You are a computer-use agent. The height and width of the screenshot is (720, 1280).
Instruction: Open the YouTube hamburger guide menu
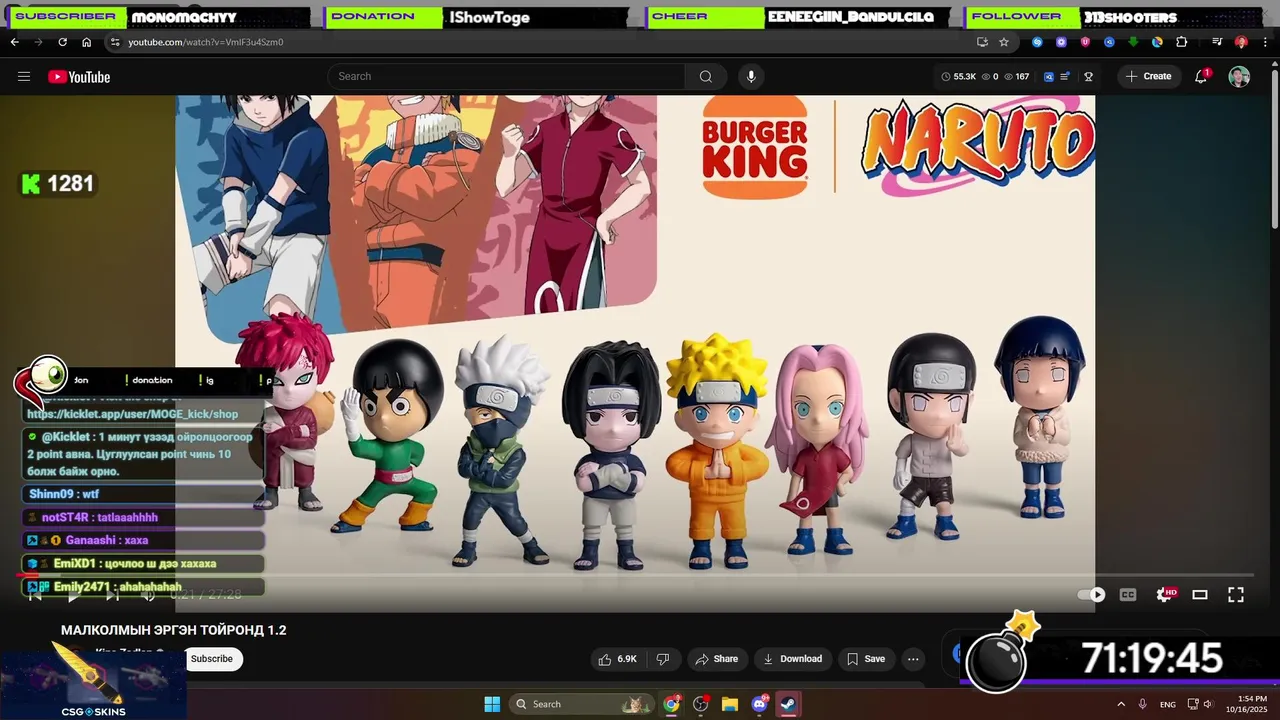[x=24, y=77]
